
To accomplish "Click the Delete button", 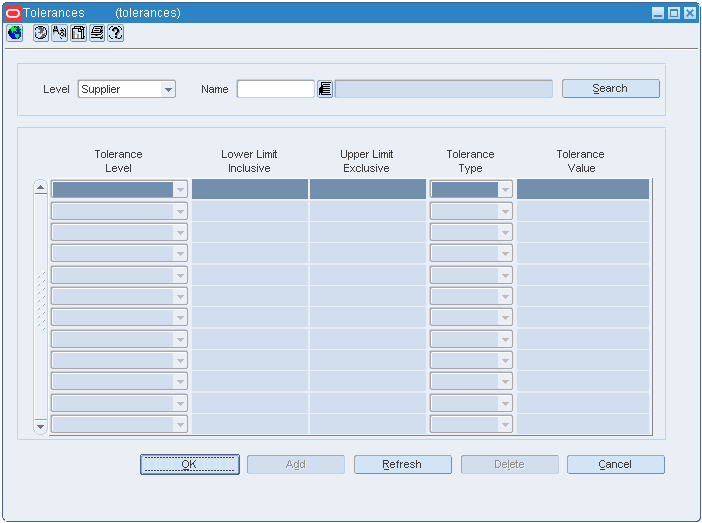I will (509, 464).
